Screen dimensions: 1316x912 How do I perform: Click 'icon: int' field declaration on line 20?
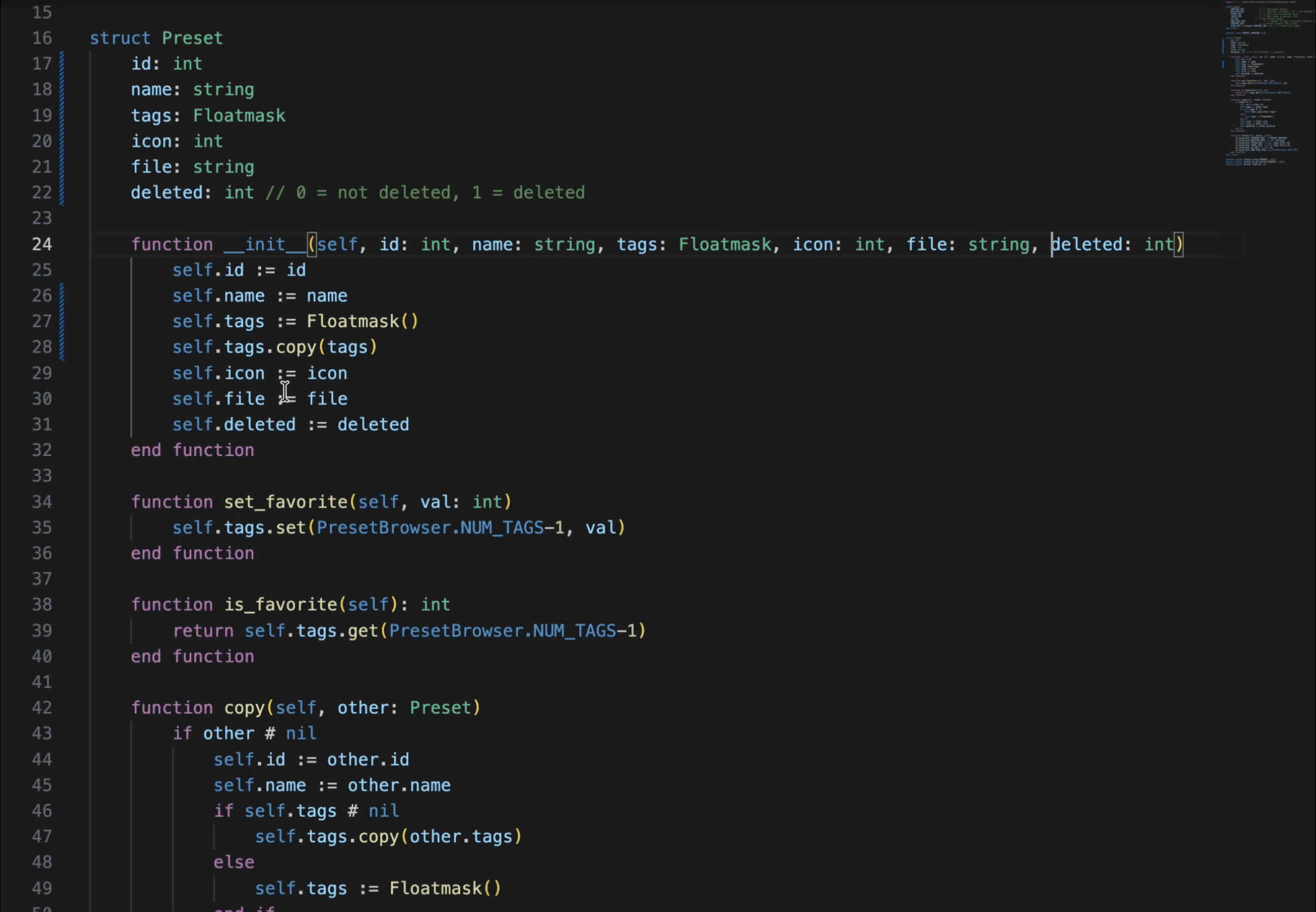pyautogui.click(x=177, y=141)
